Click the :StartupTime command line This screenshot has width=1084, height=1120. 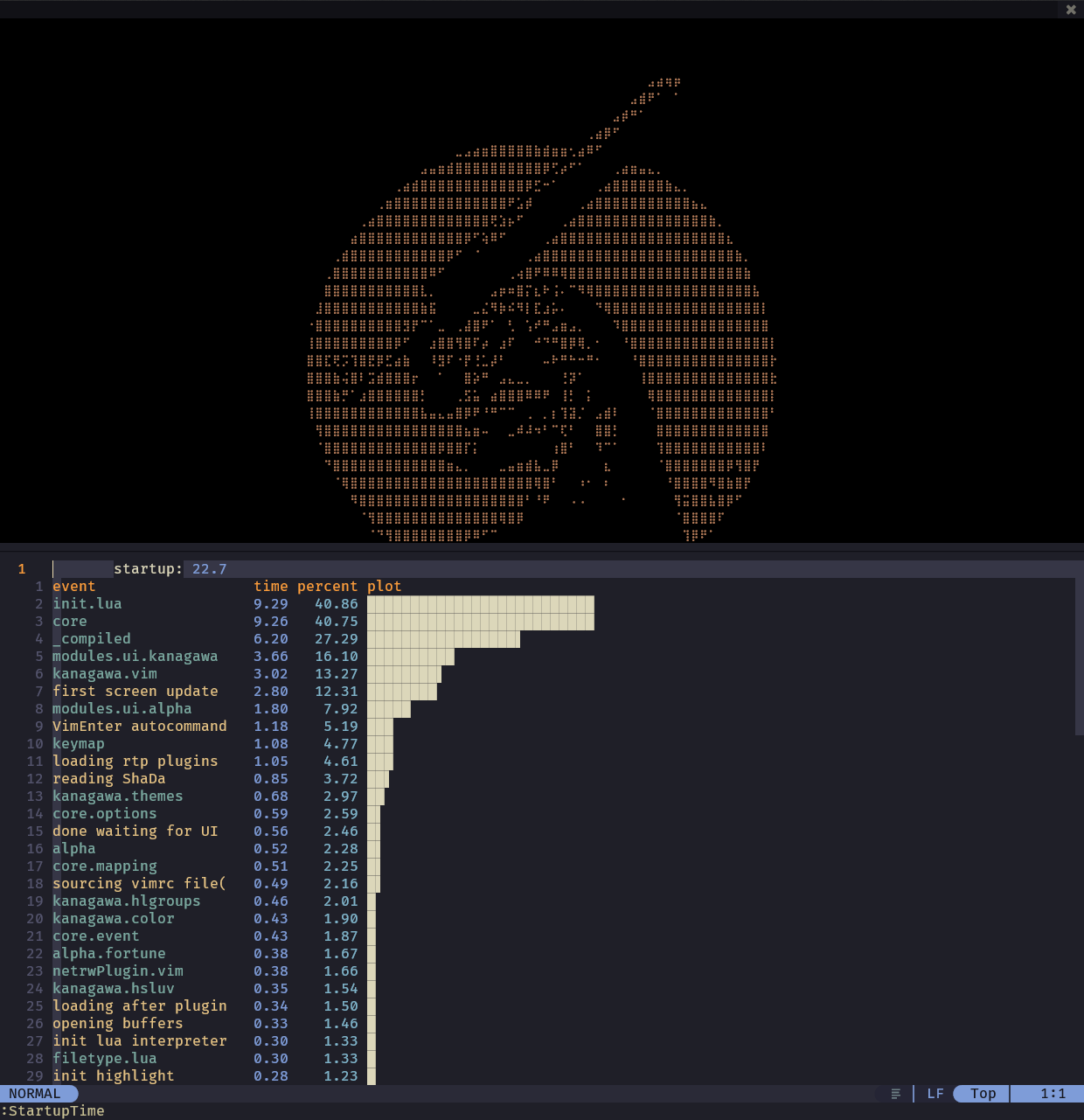(52, 1111)
